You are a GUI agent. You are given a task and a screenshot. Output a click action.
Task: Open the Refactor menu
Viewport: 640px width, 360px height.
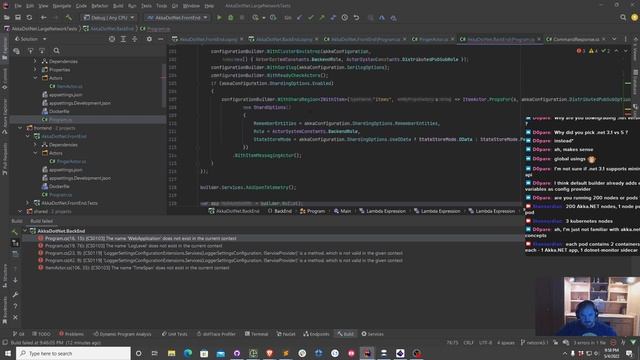100,6
